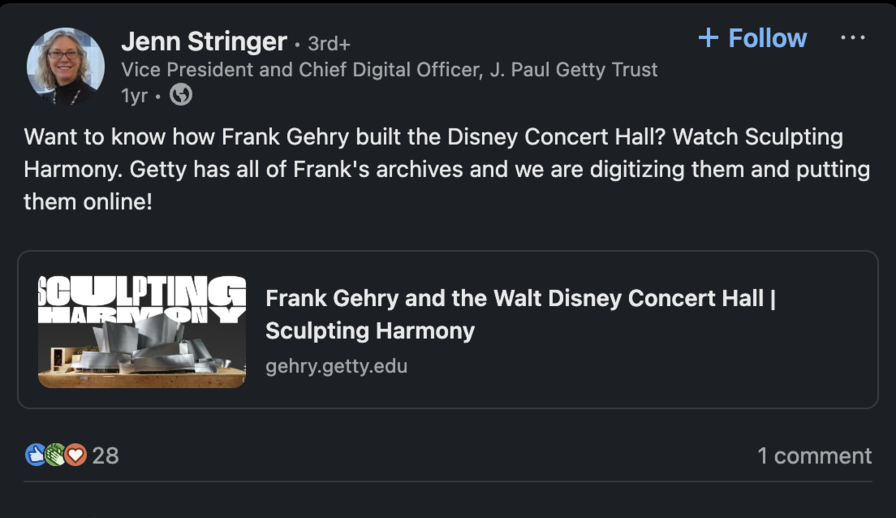896x518 pixels.
Task: Open the Sculpting Harmony preview thumbnail
Action: pos(142,331)
